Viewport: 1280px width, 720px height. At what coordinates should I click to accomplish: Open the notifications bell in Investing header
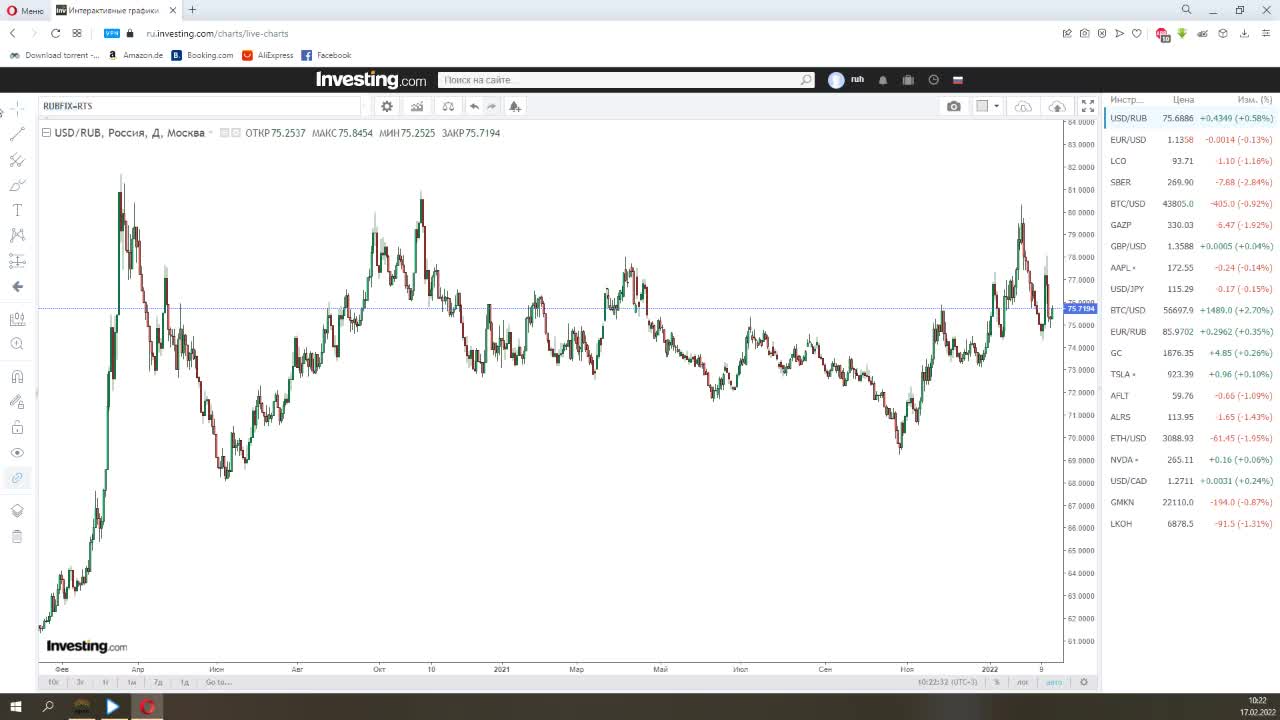tap(883, 80)
